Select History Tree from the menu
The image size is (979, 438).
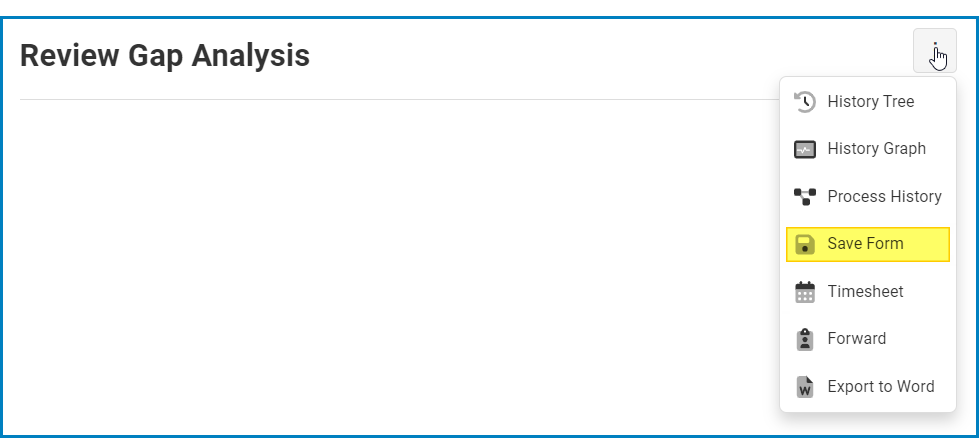[870, 102]
